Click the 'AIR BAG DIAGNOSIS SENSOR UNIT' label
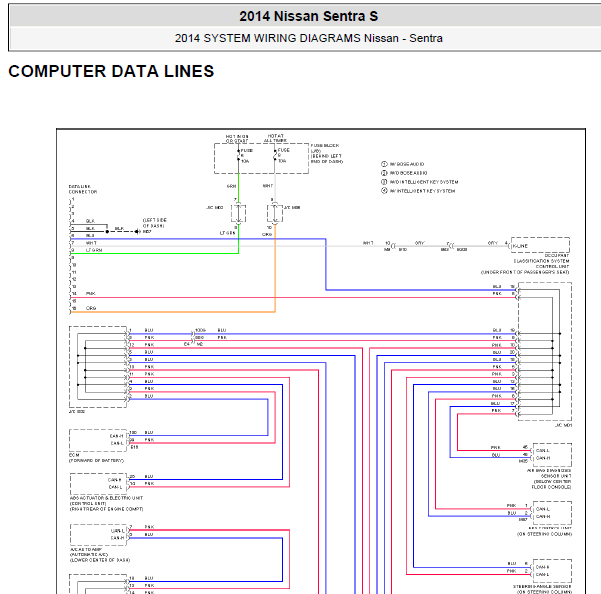The height and width of the screenshot is (594, 601). pyautogui.click(x=549, y=473)
